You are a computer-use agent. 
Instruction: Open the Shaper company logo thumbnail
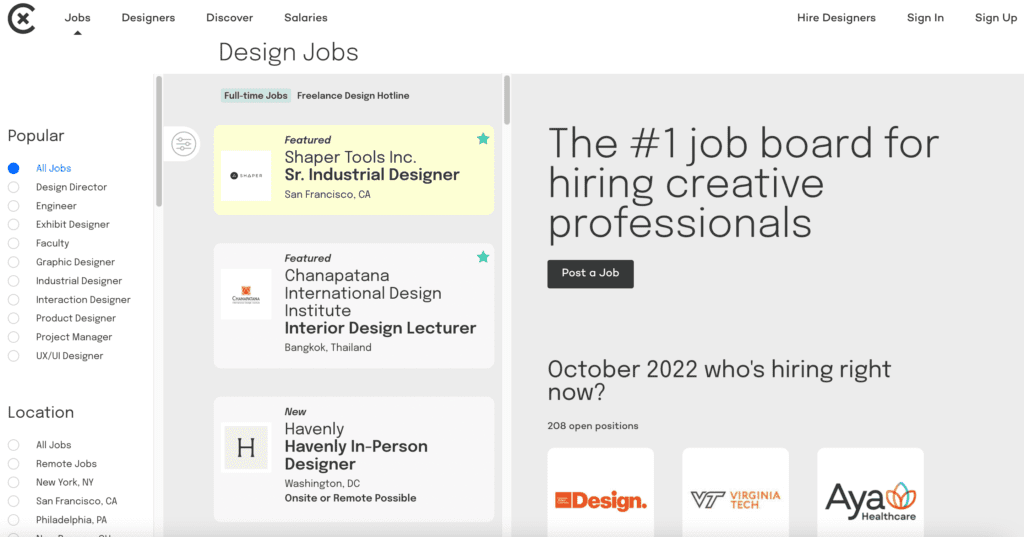tap(246, 176)
